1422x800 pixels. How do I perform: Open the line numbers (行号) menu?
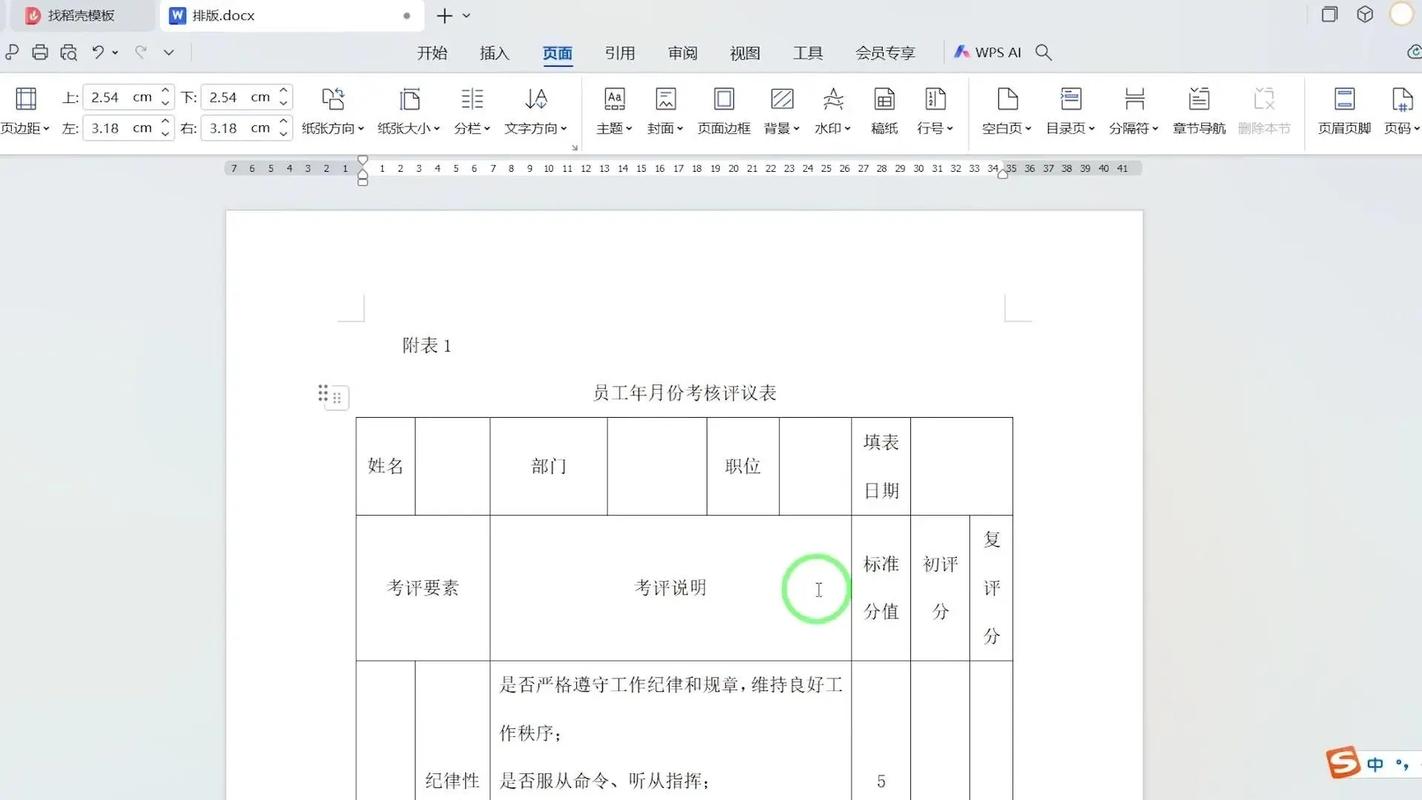[x=935, y=110]
